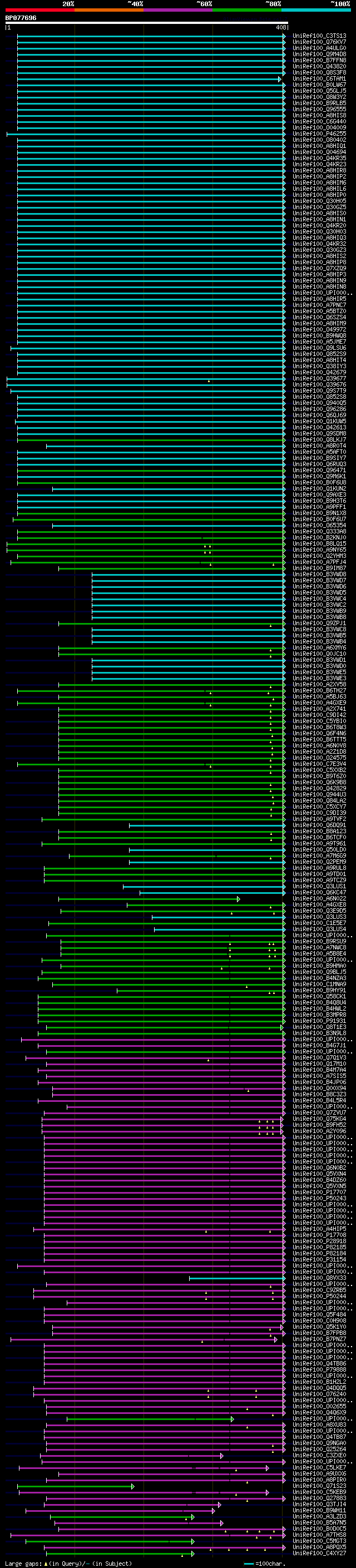
Task: Select the UniRef100_C5LKE7 label
Action: [319, 1467]
